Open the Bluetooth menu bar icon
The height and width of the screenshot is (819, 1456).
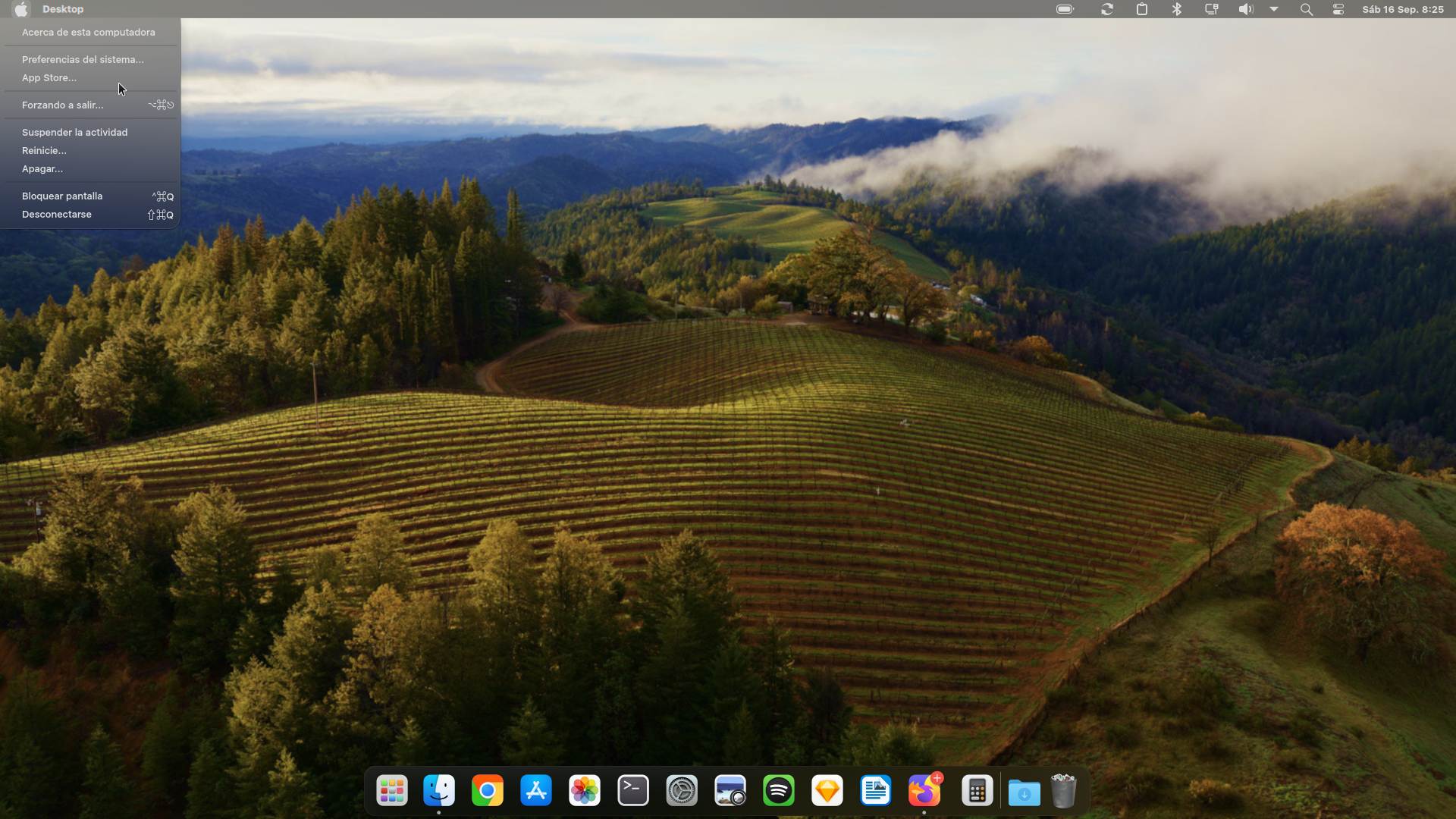coord(1177,9)
